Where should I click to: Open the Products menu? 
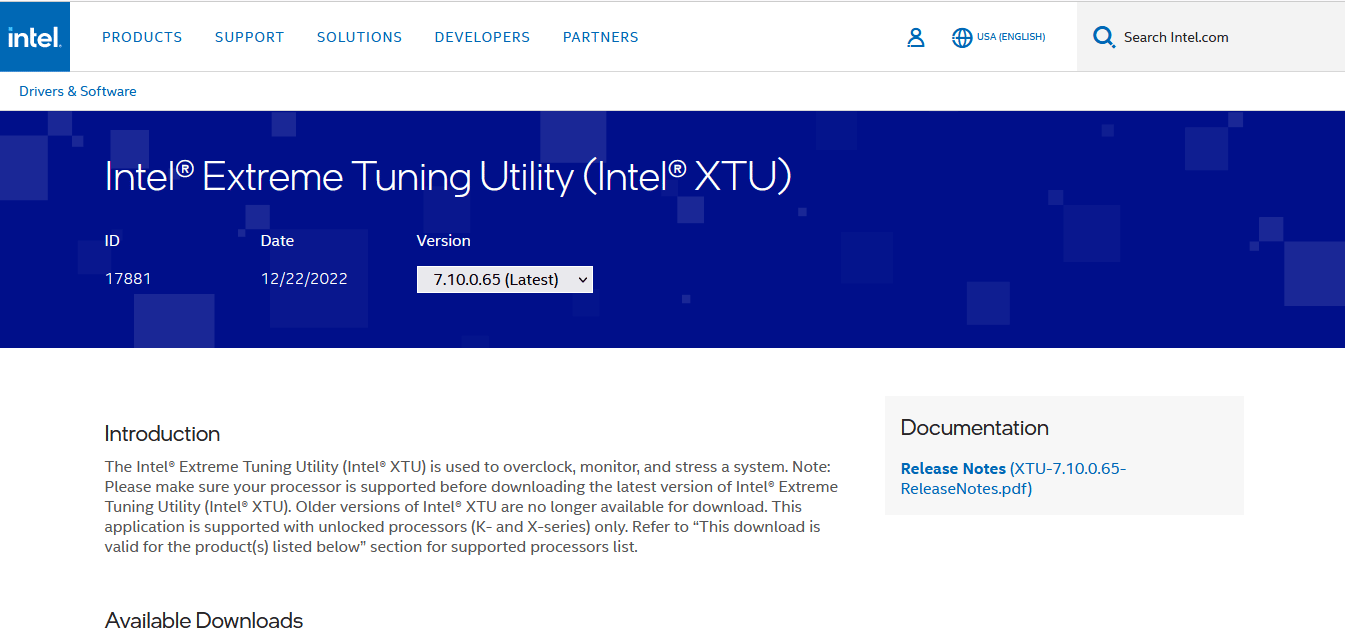[x=142, y=37]
